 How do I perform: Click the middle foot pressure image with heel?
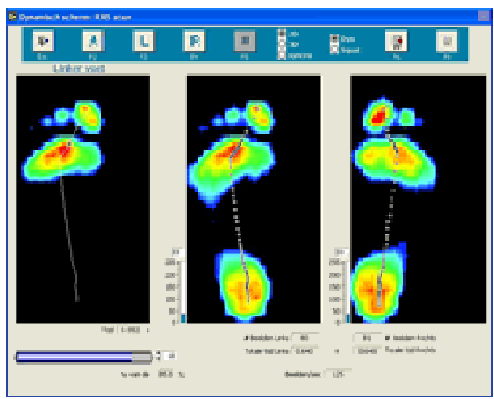click(254, 199)
